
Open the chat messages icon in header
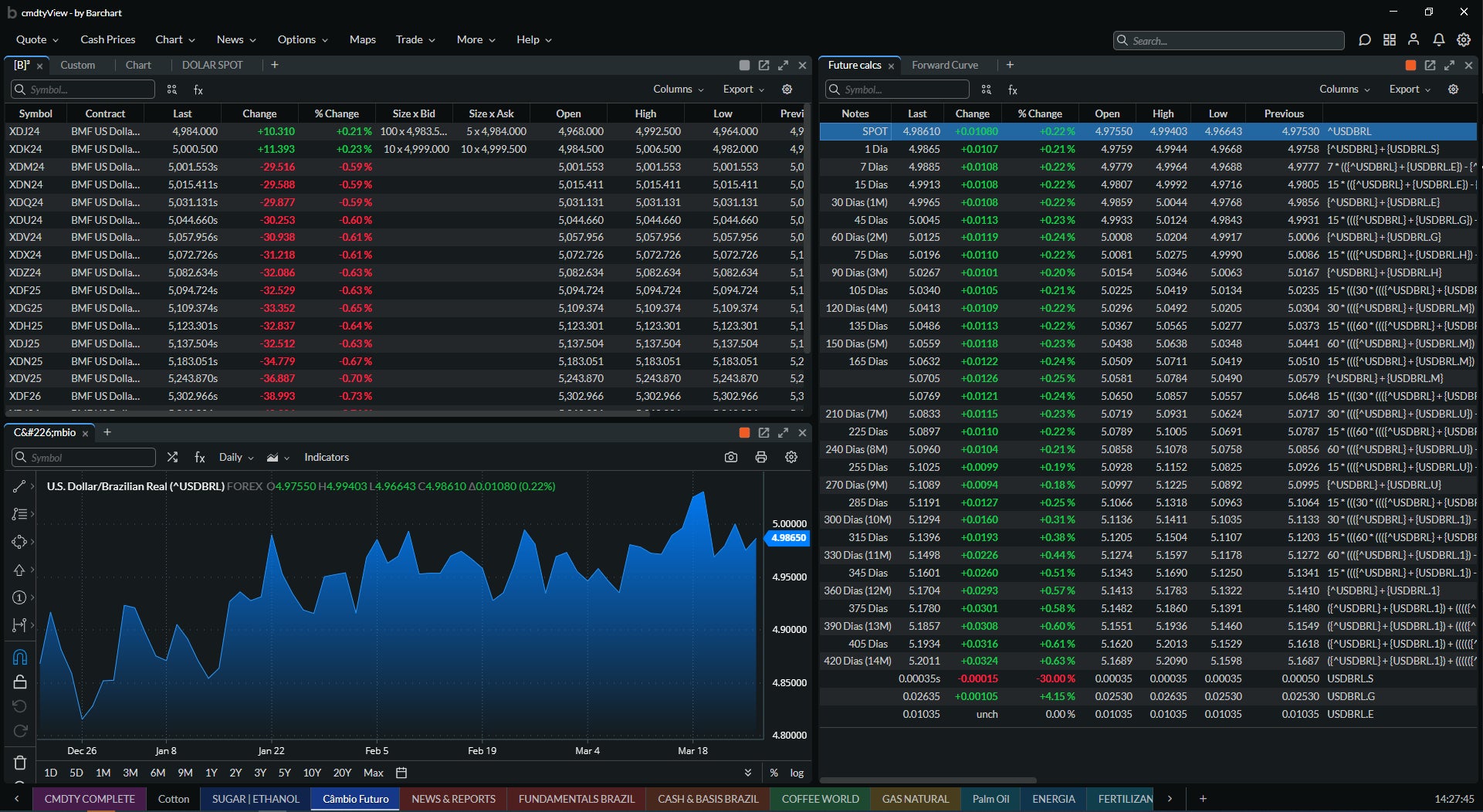pyautogui.click(x=1365, y=40)
